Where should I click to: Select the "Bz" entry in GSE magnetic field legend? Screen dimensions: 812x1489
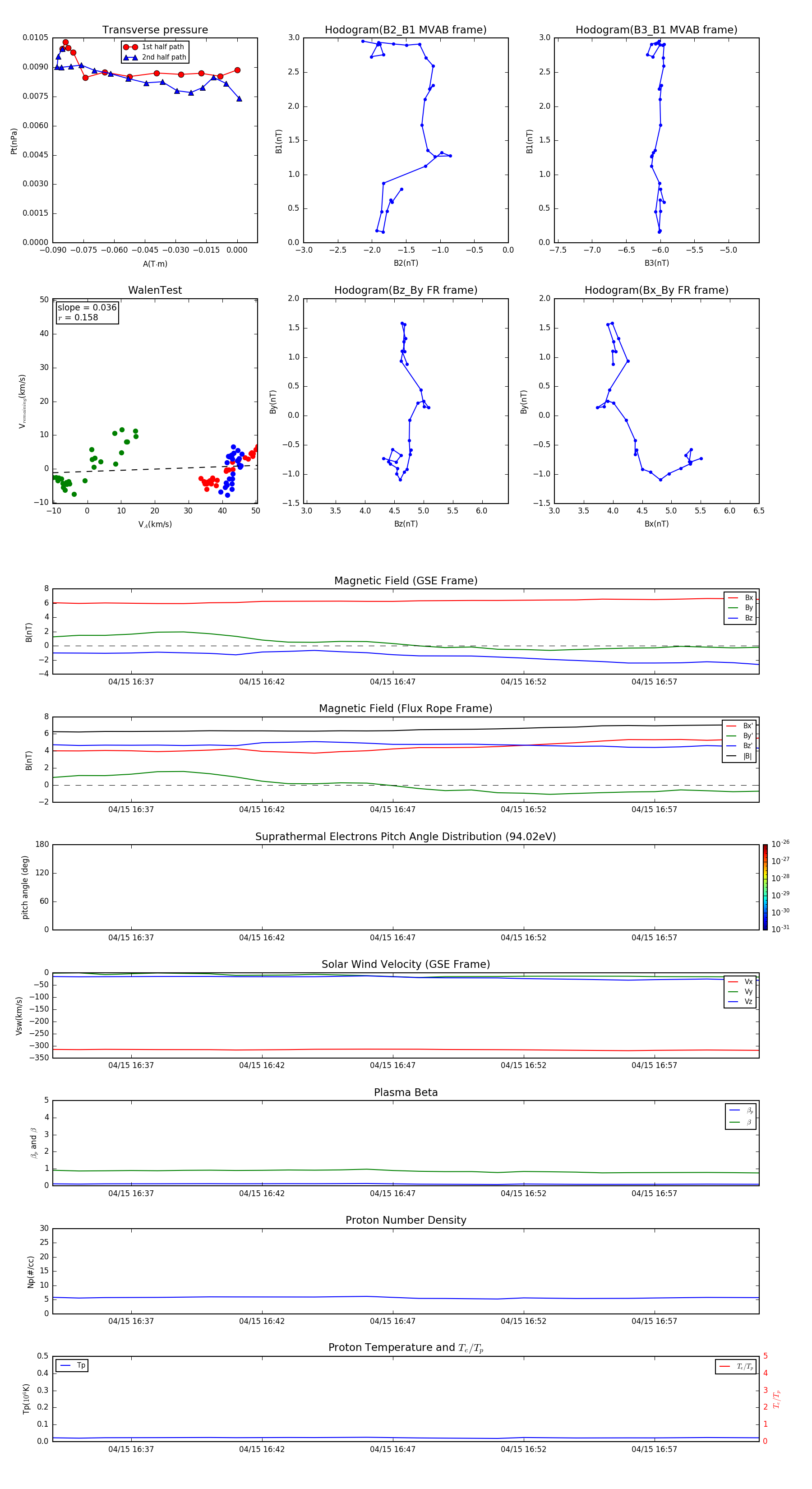741,618
